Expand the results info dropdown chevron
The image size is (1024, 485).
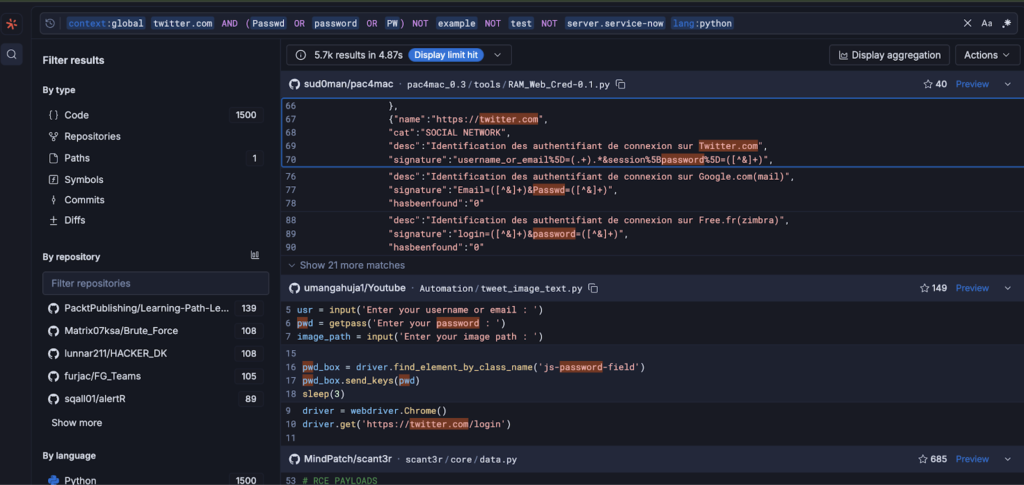coord(498,55)
